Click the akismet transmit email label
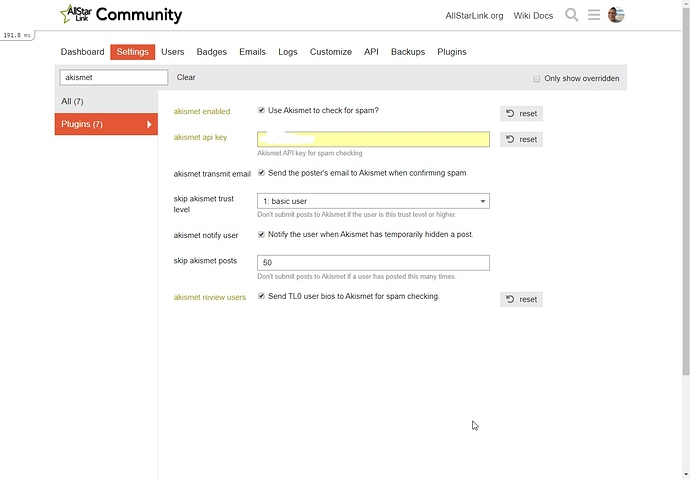This screenshot has height=479, width=690. tap(212, 174)
